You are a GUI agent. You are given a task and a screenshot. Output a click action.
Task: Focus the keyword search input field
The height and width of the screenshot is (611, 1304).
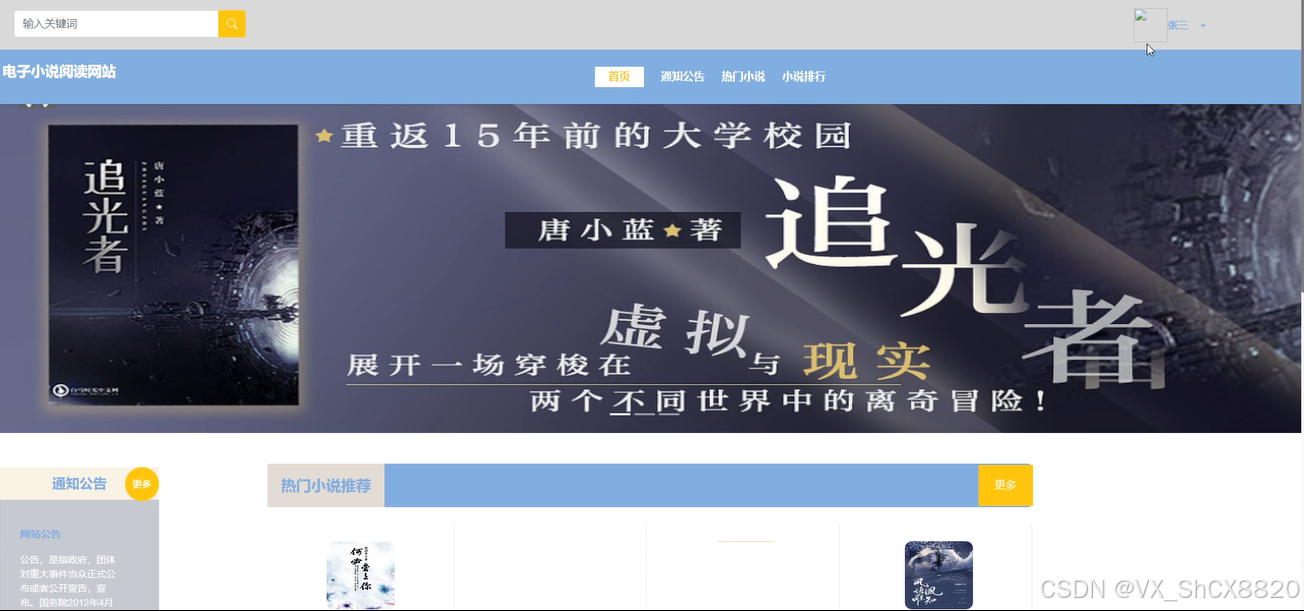point(116,24)
